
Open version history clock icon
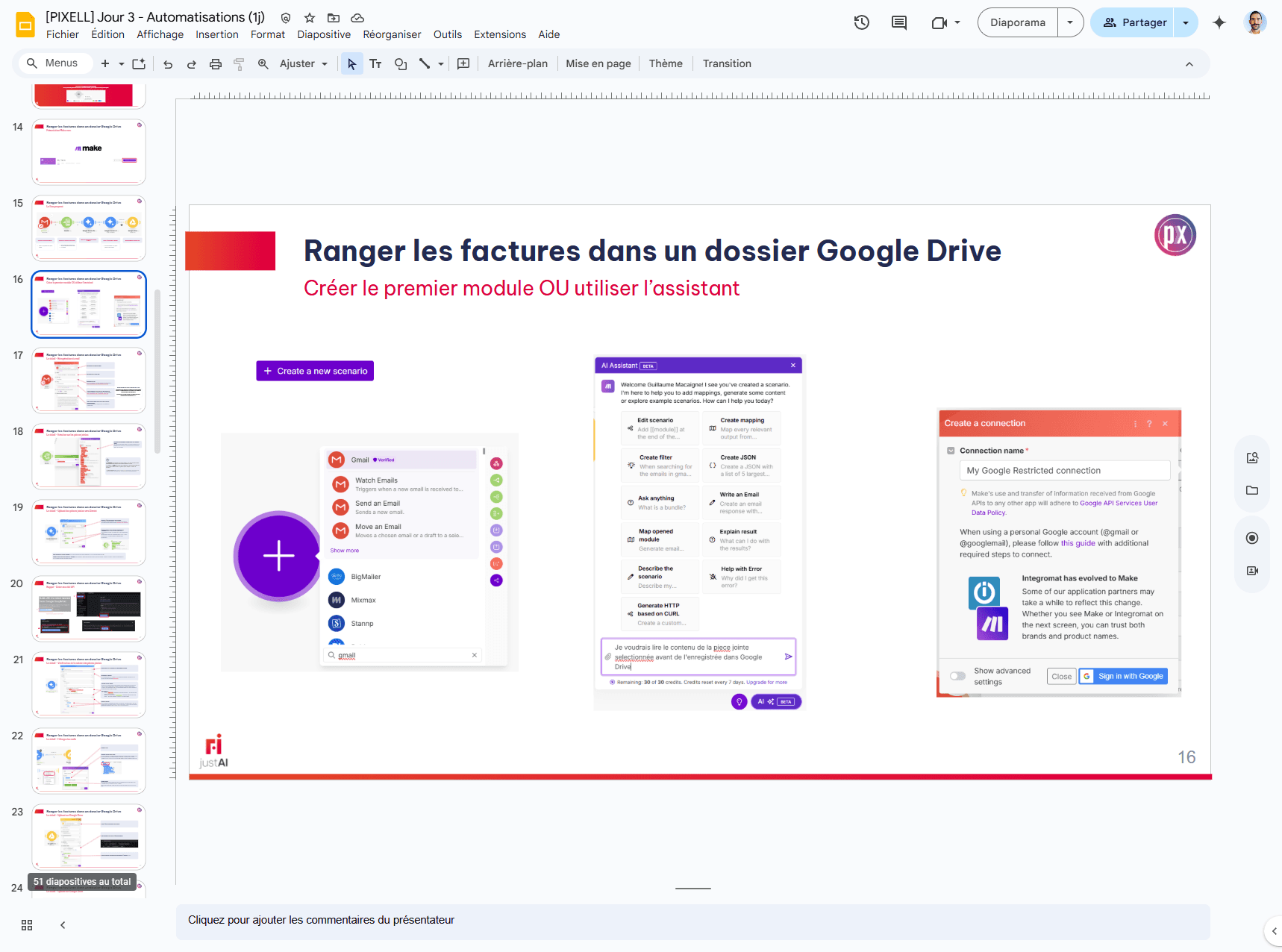862,22
